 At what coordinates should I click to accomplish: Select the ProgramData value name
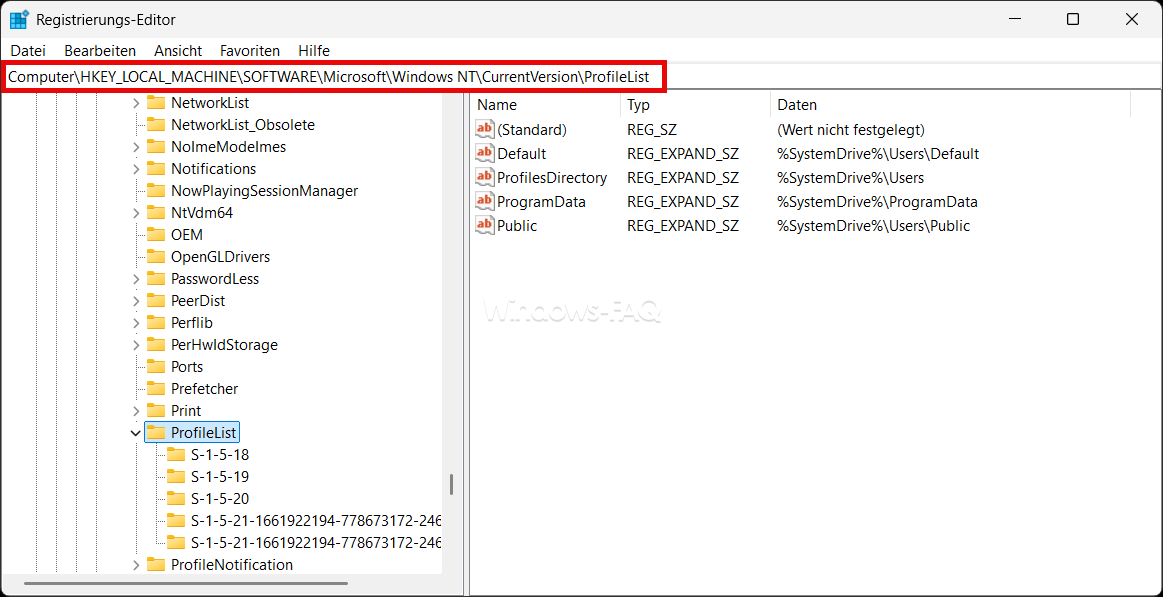541,202
